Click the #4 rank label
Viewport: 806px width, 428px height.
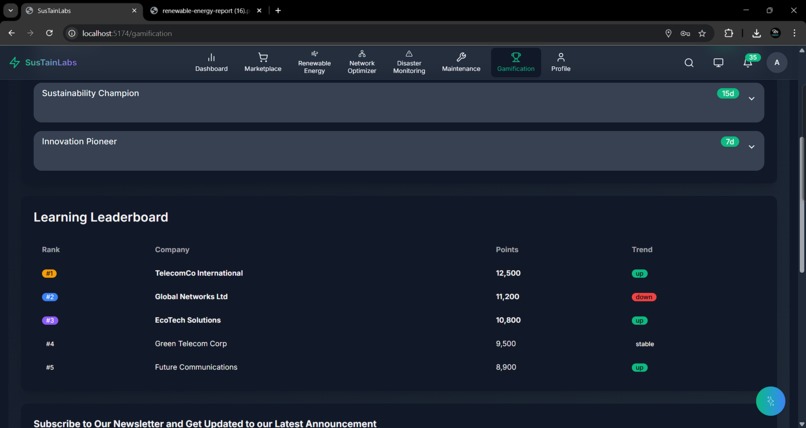click(50, 344)
